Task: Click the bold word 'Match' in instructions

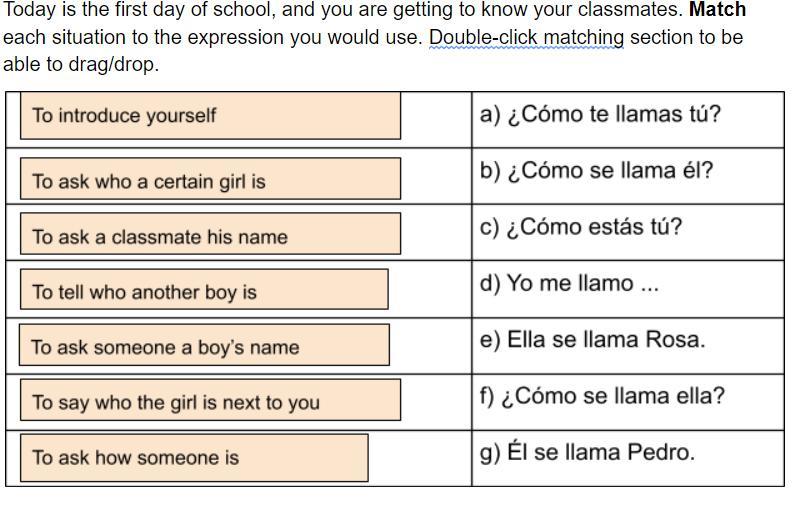Action: tap(717, 10)
